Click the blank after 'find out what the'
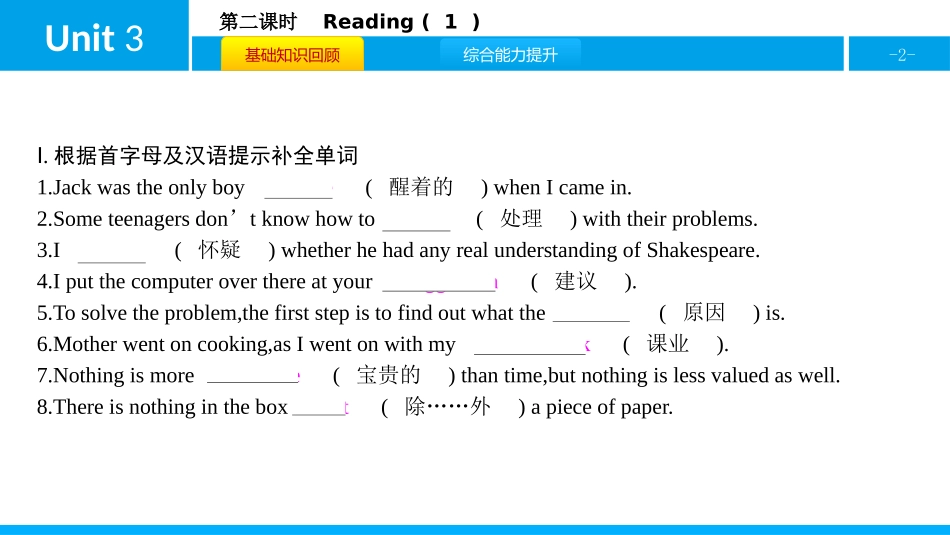 [x=591, y=314]
